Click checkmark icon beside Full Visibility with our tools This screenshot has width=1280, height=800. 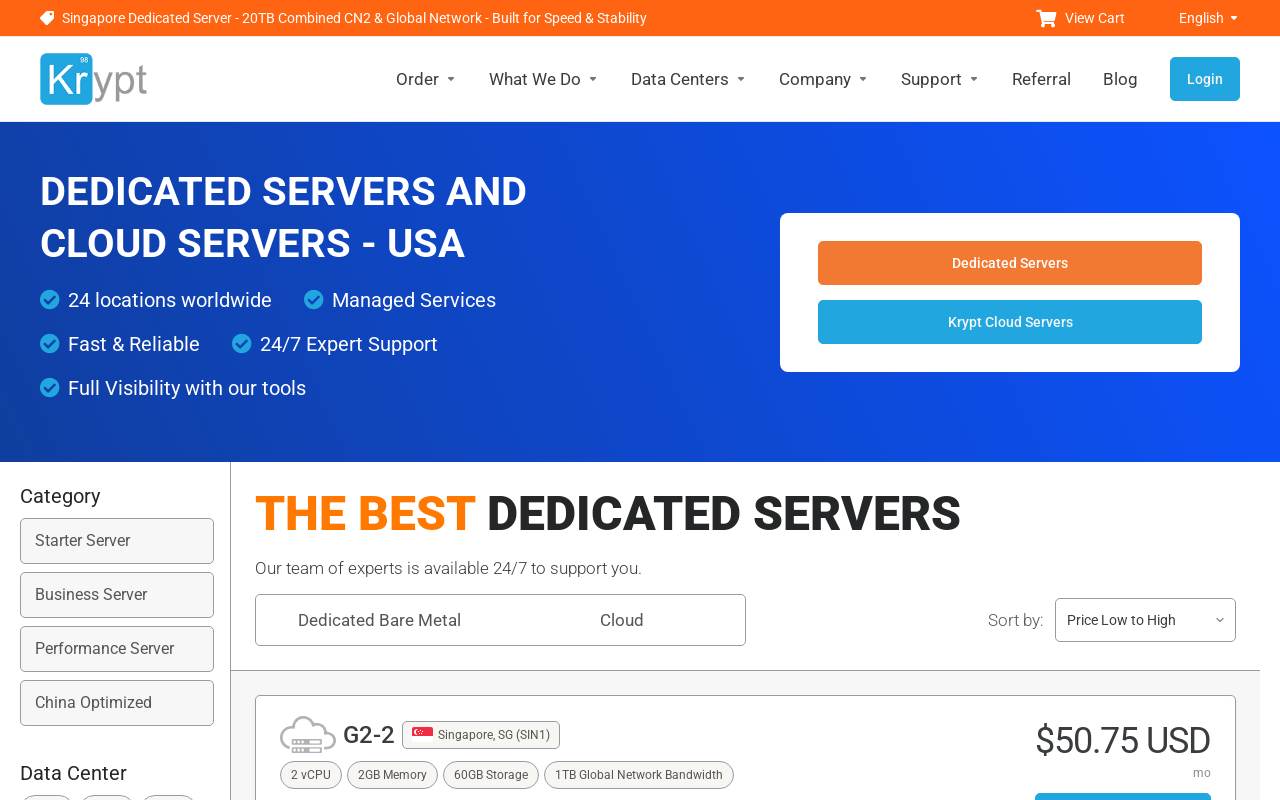click(50, 388)
